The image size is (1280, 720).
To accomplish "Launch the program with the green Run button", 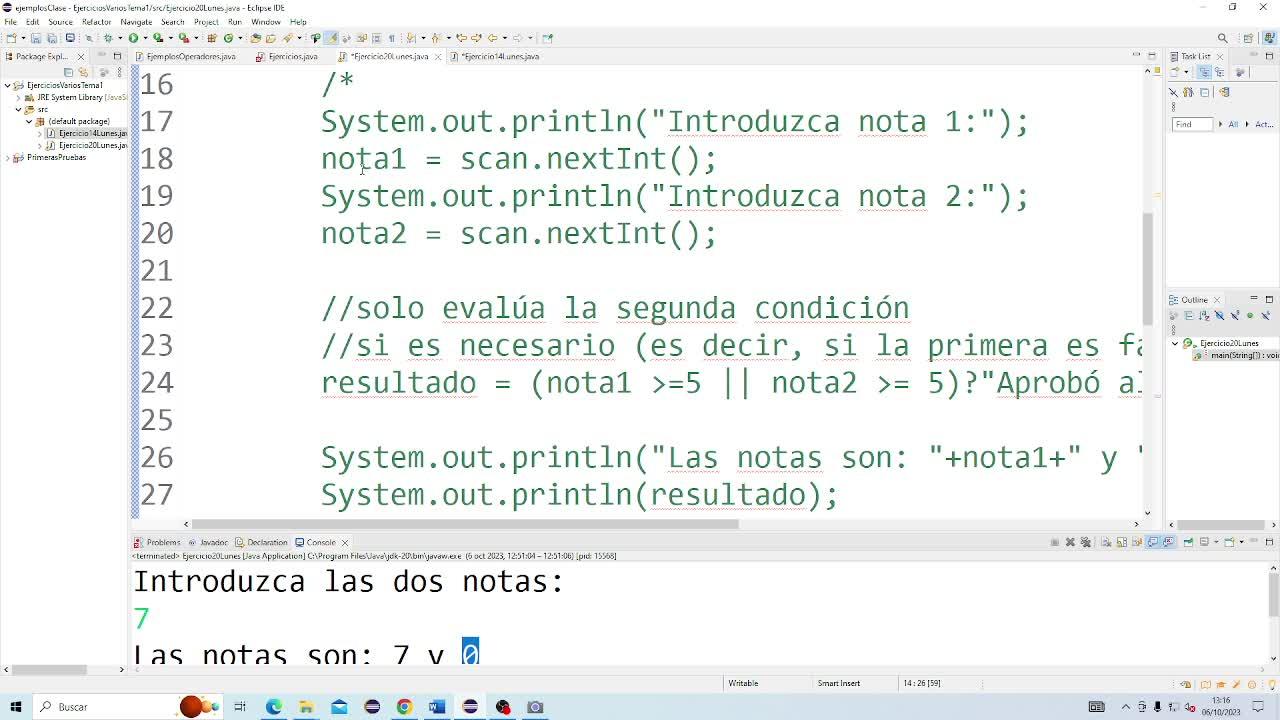I will coord(132,38).
